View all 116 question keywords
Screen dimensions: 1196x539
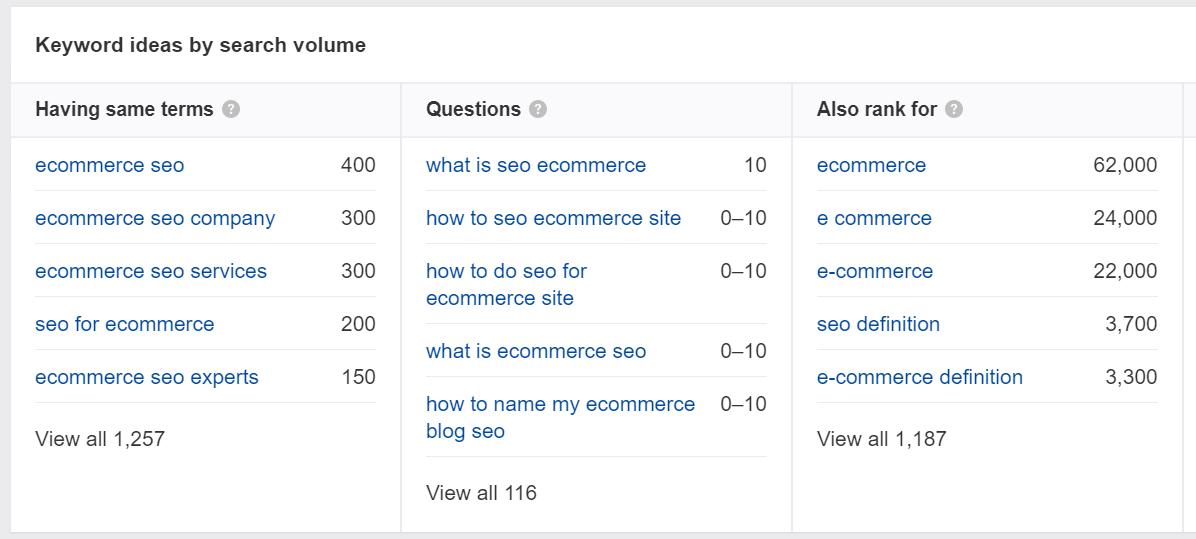(x=481, y=492)
